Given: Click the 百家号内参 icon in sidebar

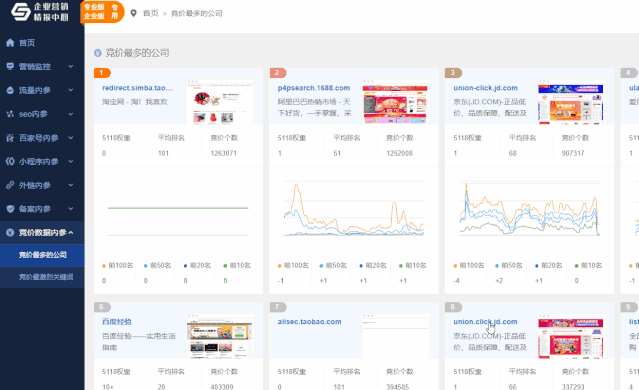Looking at the screenshot, I should (10, 138).
